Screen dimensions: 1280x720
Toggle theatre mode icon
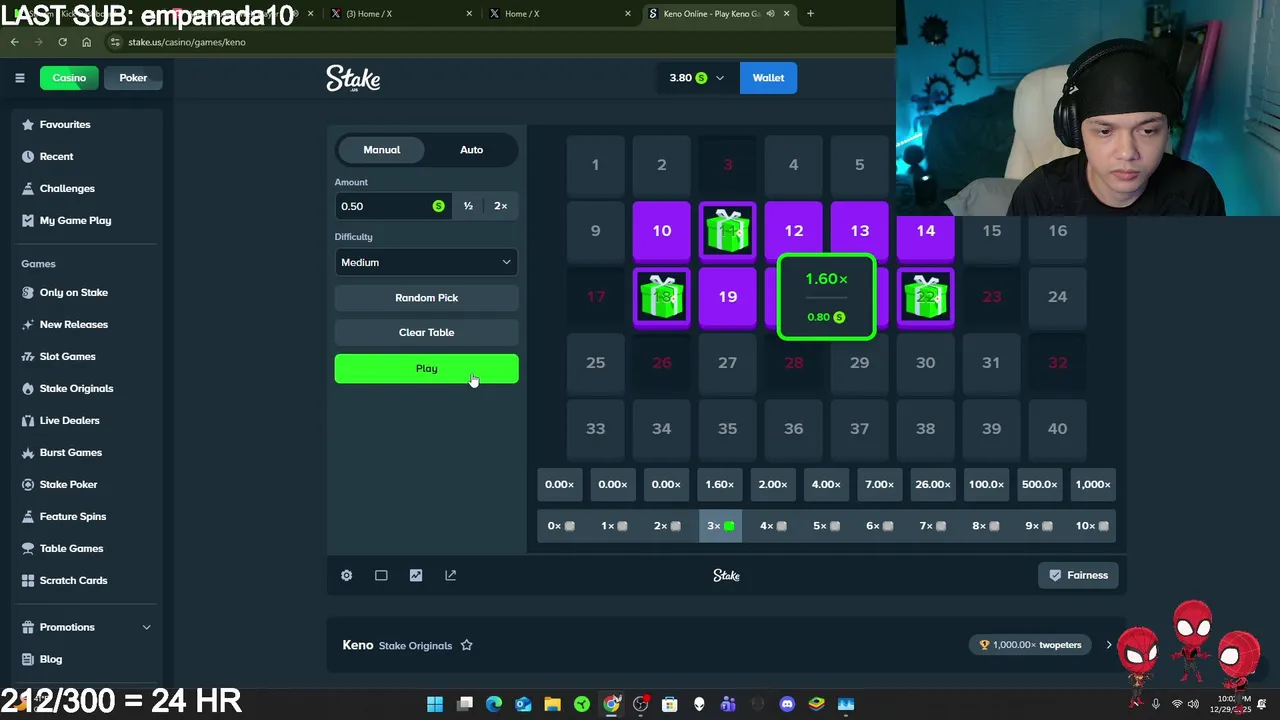(x=381, y=575)
